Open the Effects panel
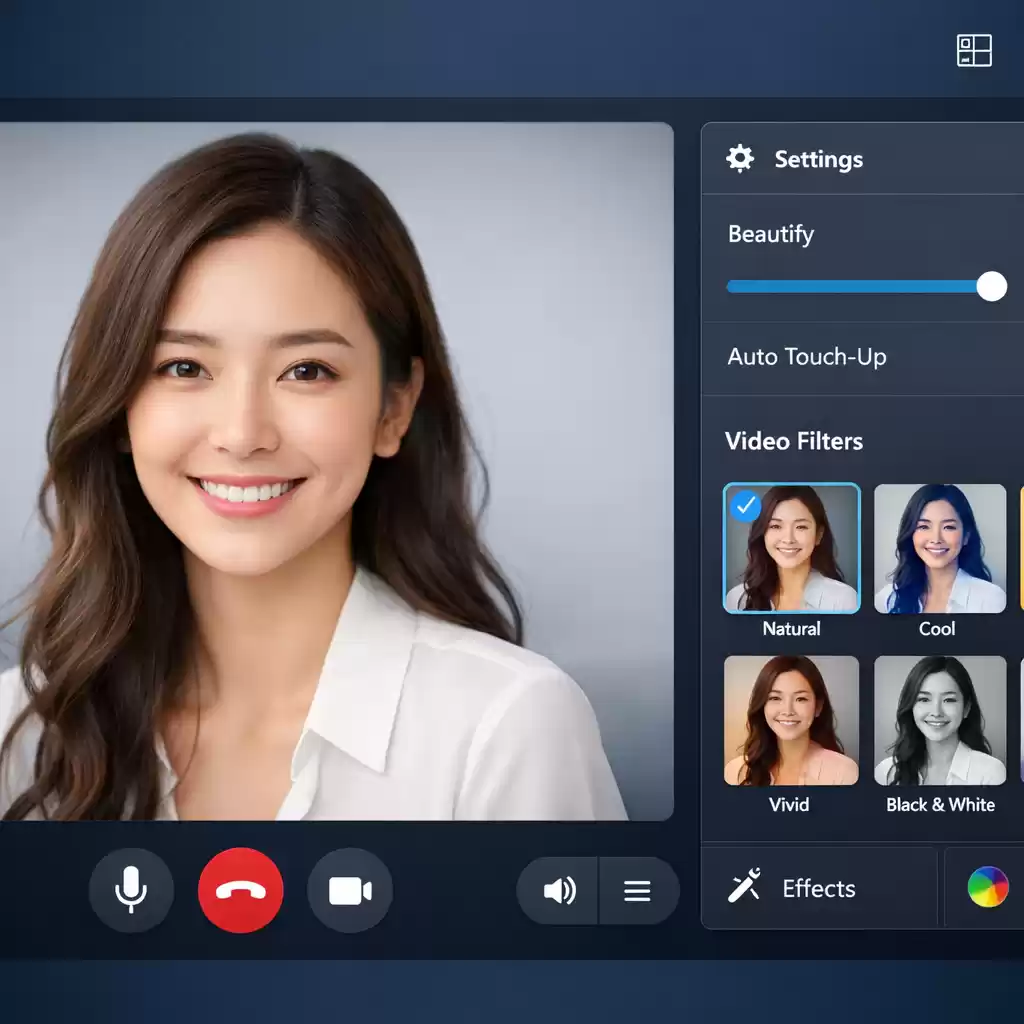 pos(819,888)
